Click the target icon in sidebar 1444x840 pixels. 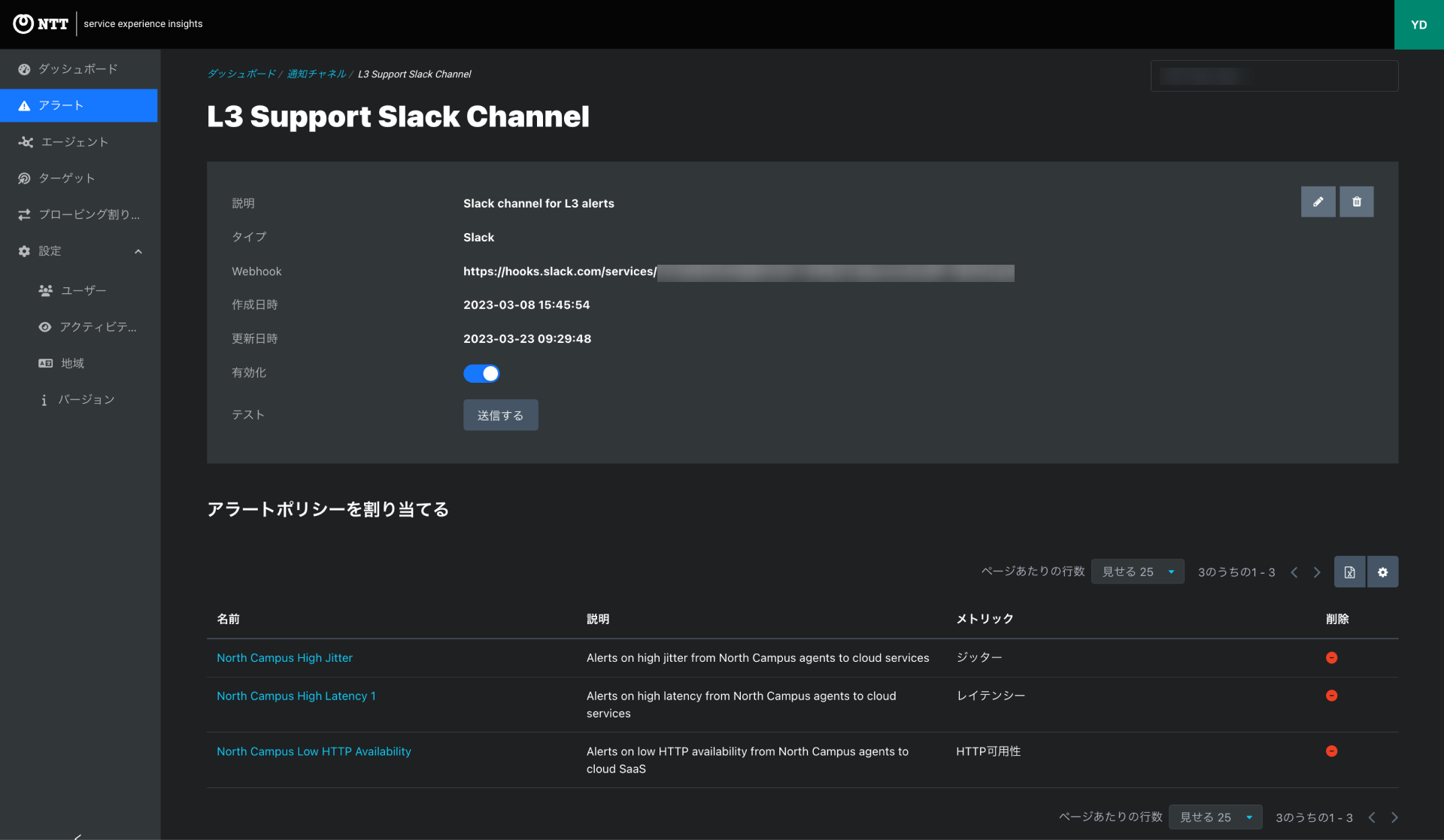coord(24,178)
